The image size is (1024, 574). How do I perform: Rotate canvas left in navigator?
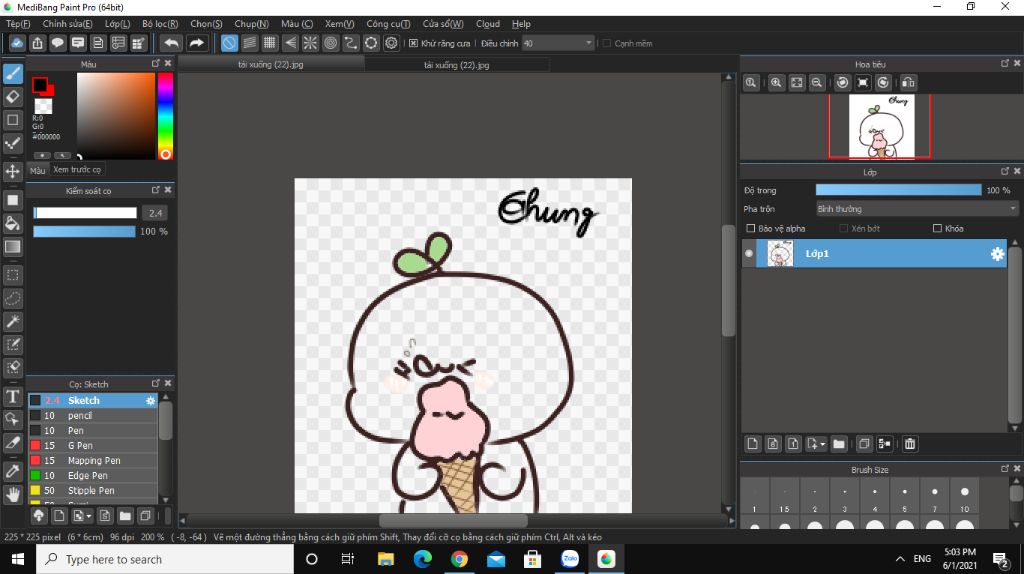[842, 83]
